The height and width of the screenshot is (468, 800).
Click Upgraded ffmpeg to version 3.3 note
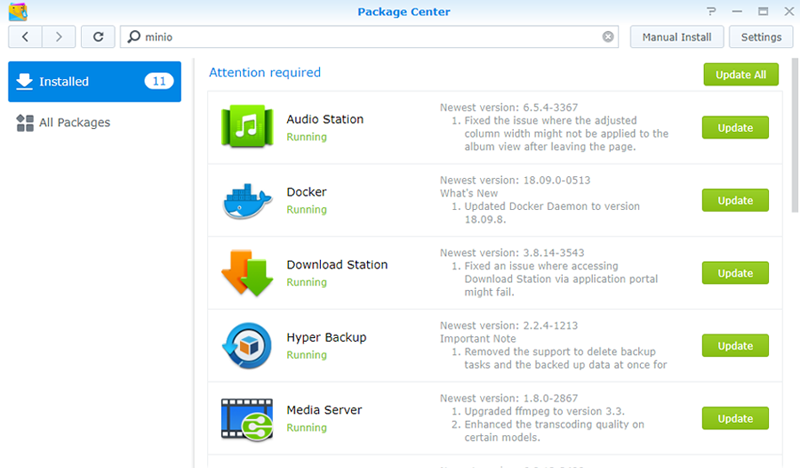544,411
